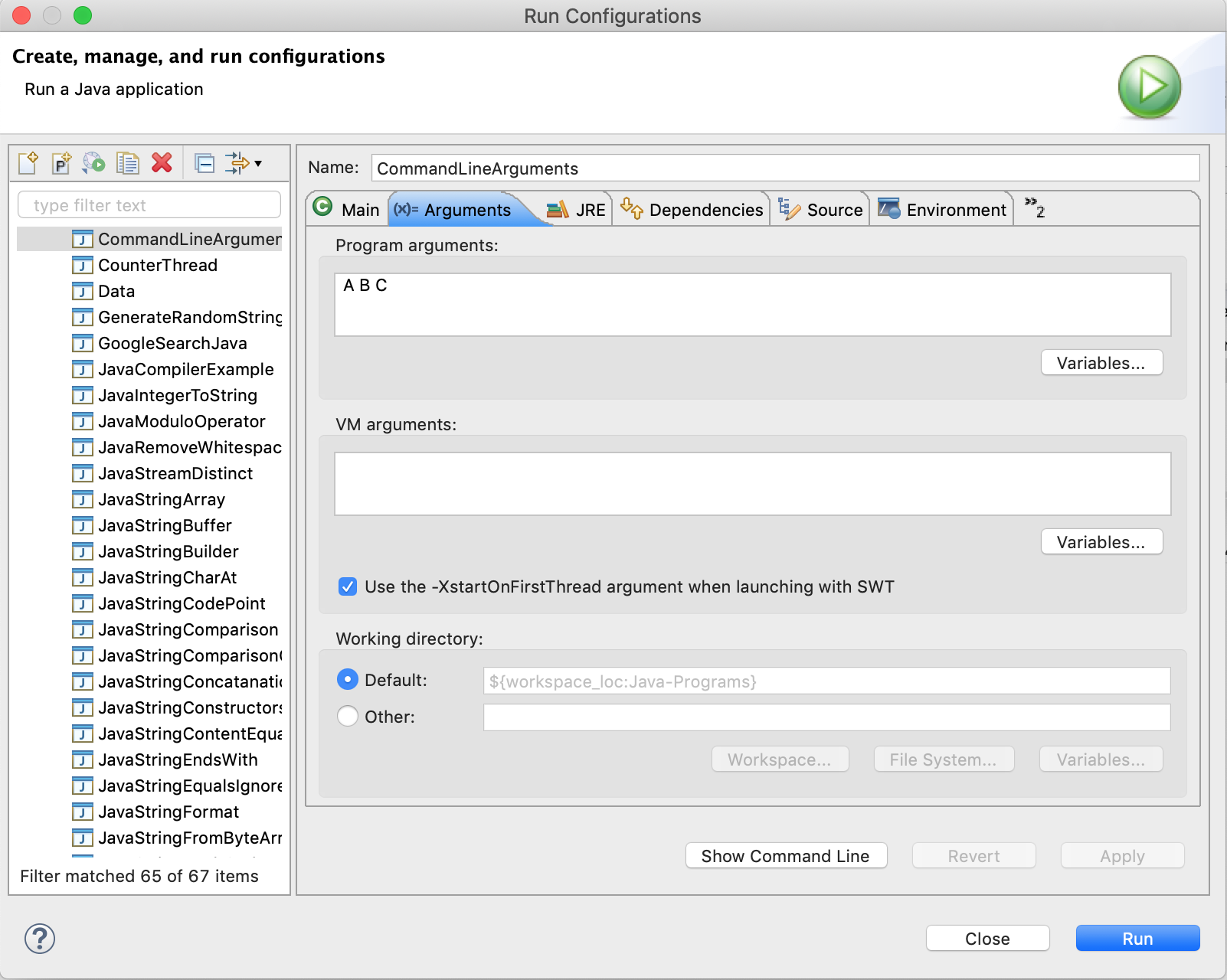Select the JavaModuloOperator configuration
This screenshot has height=980, width=1227.
tap(169, 421)
